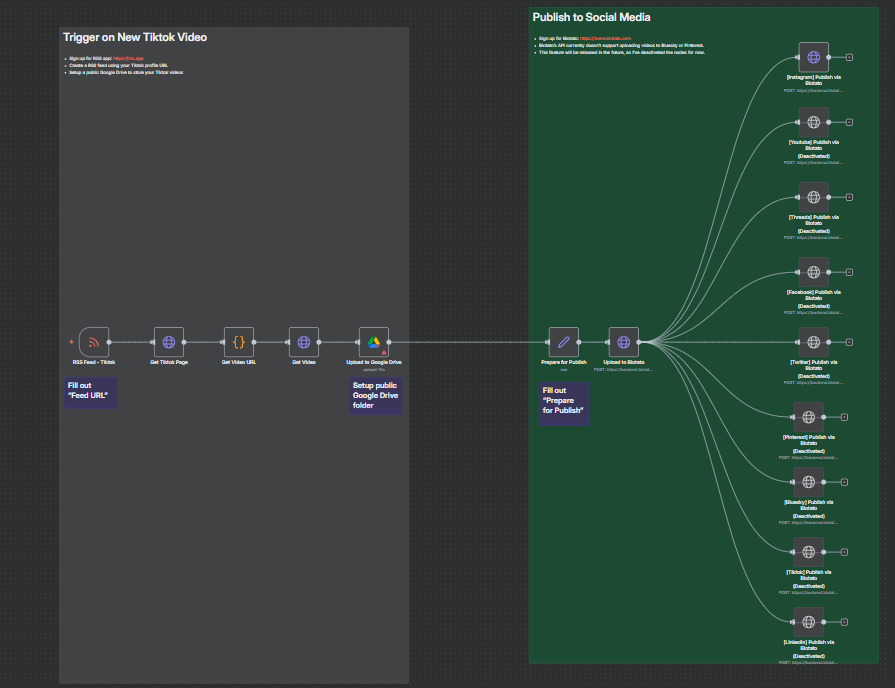Select the Prepare for Publish pencil node
The width and height of the screenshot is (895, 688).
coord(564,342)
